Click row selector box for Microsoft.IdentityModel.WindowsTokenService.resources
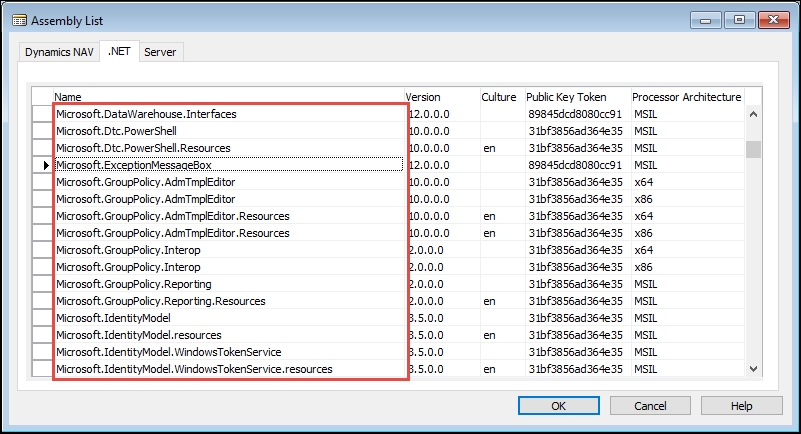This screenshot has width=801, height=434. coord(42,369)
